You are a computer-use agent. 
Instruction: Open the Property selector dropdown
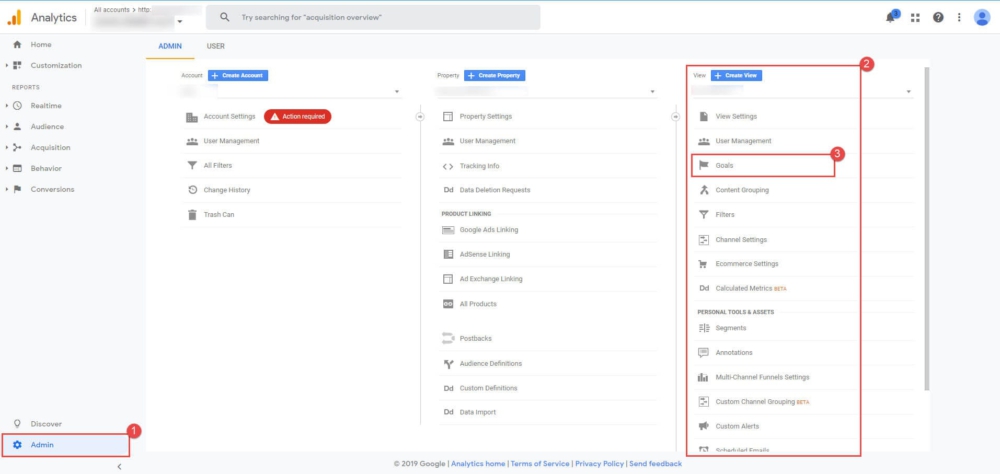tap(547, 92)
